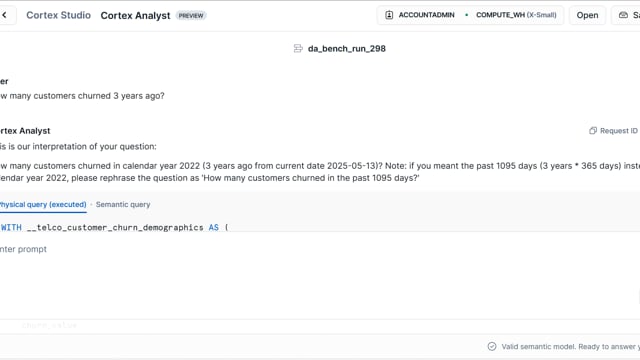Go back using the left chevron

(5, 15)
